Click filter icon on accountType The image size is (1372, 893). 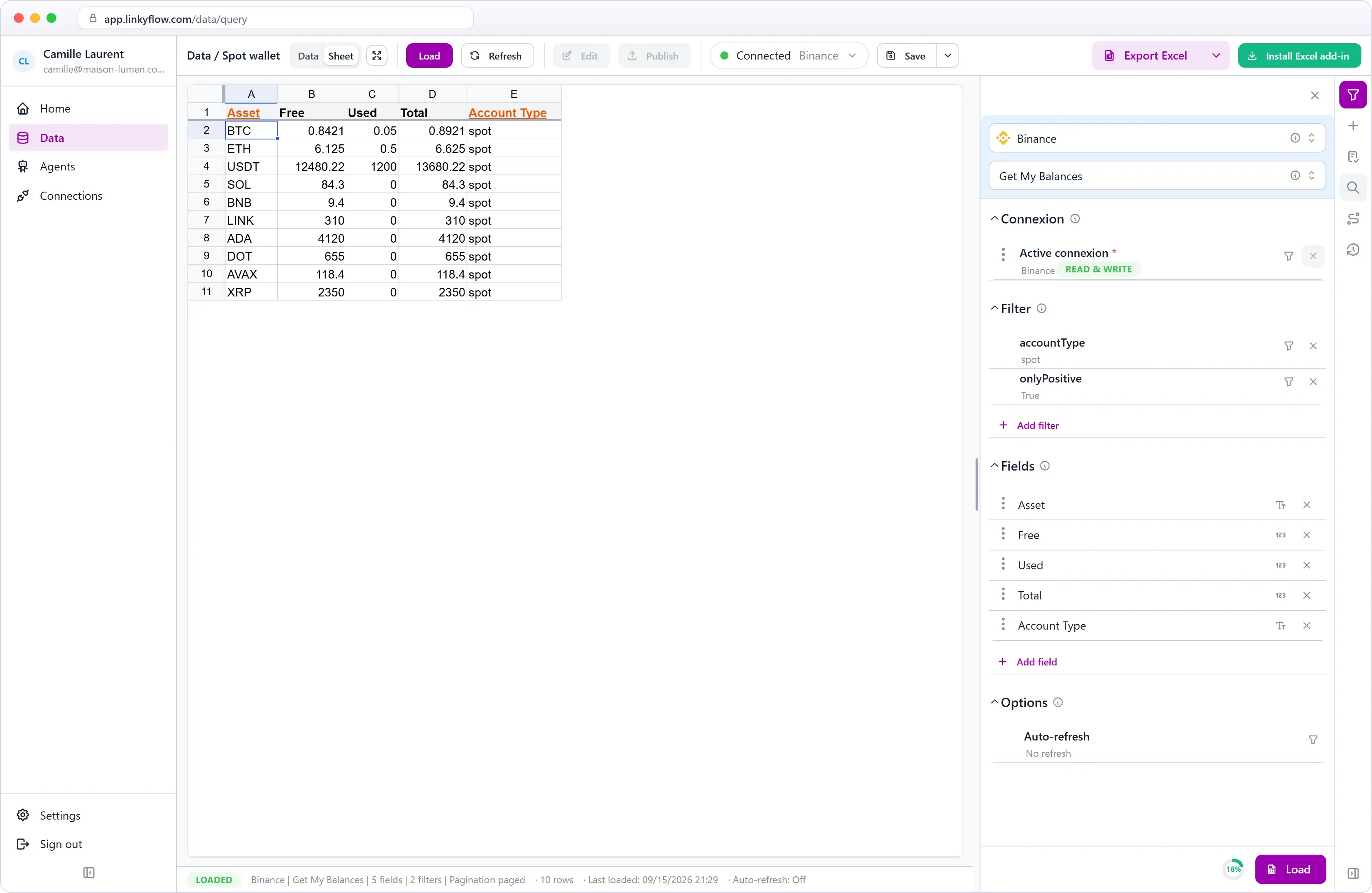tap(1288, 346)
